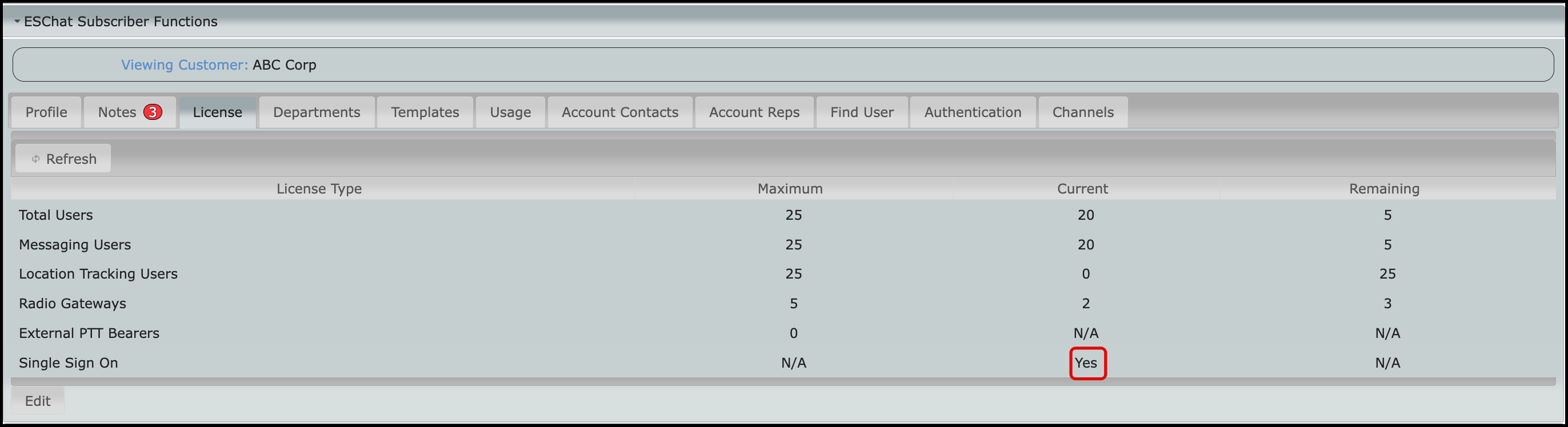
Task: Select the Messaging Users row label
Action: (75, 244)
